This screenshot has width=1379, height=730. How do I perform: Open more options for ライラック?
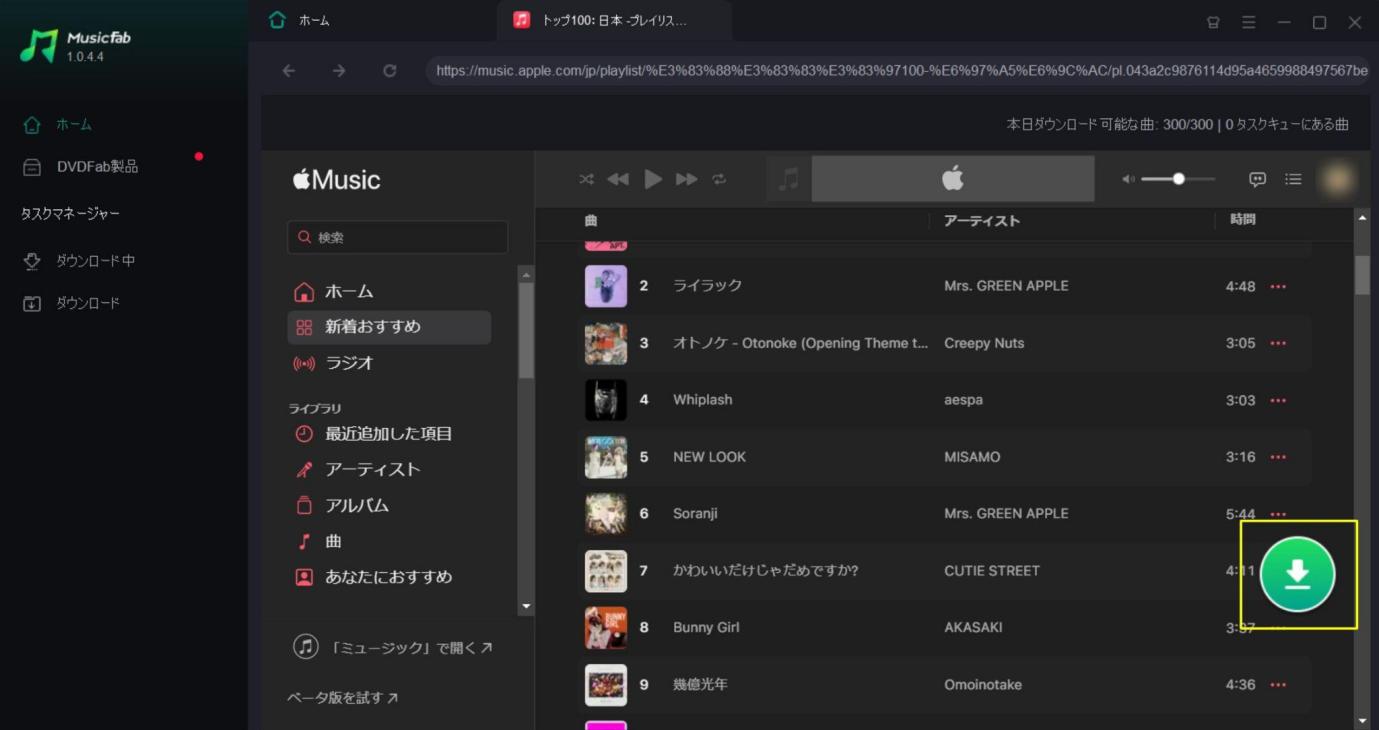(1278, 286)
